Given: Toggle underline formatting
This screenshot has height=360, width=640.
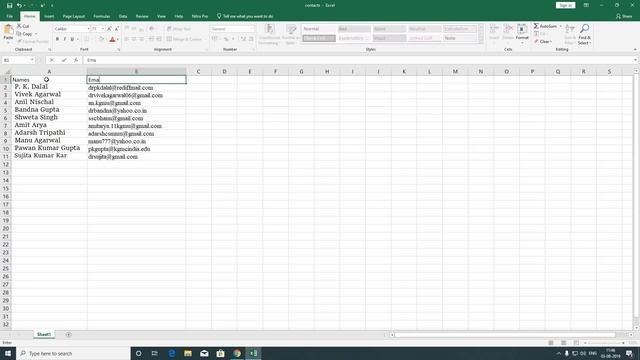Looking at the screenshot, I should pyautogui.click(x=72, y=39).
